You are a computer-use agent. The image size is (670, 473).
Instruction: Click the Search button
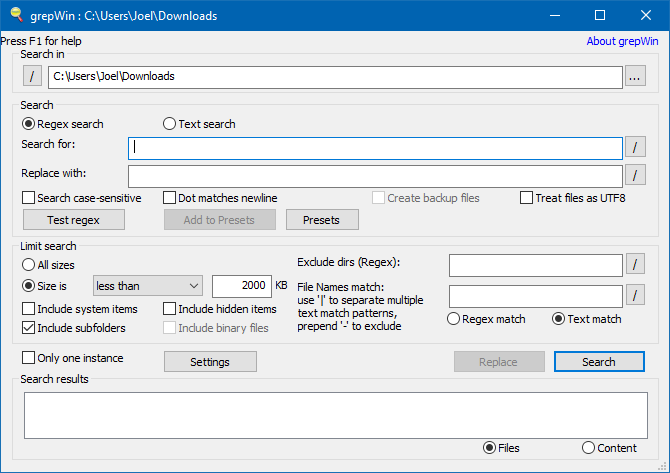599,362
